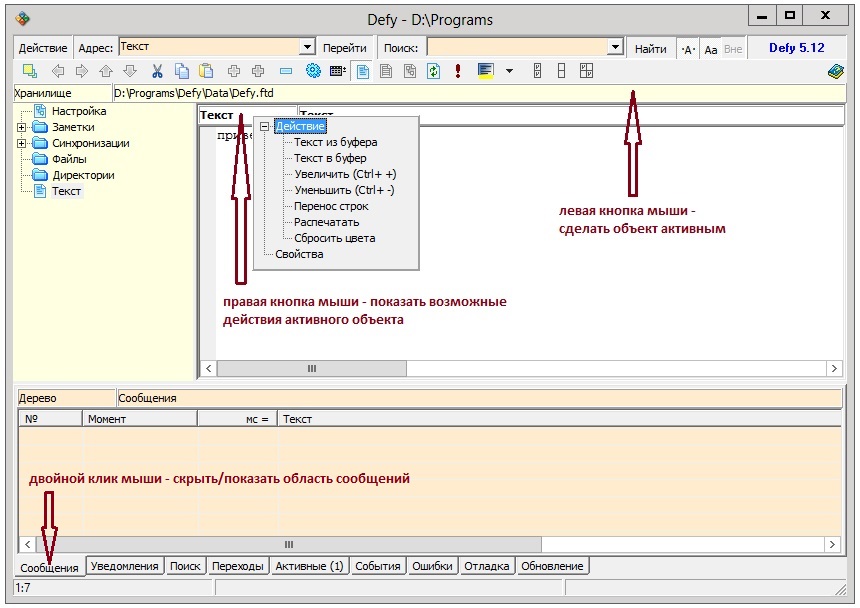Click the copy icon in the toolbar
This screenshot has height=608, width=860.
tap(182, 71)
